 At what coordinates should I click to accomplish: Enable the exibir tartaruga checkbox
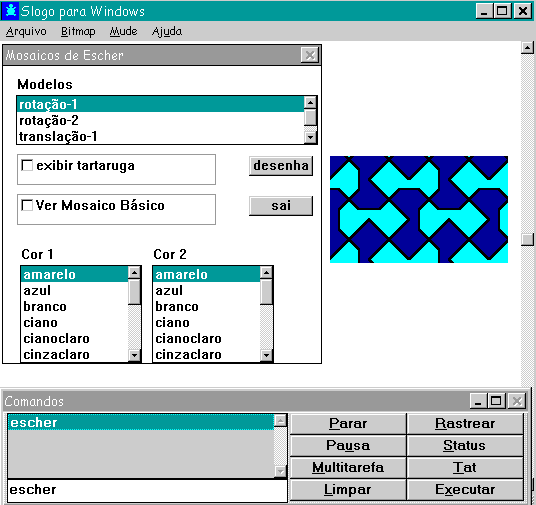(27, 165)
